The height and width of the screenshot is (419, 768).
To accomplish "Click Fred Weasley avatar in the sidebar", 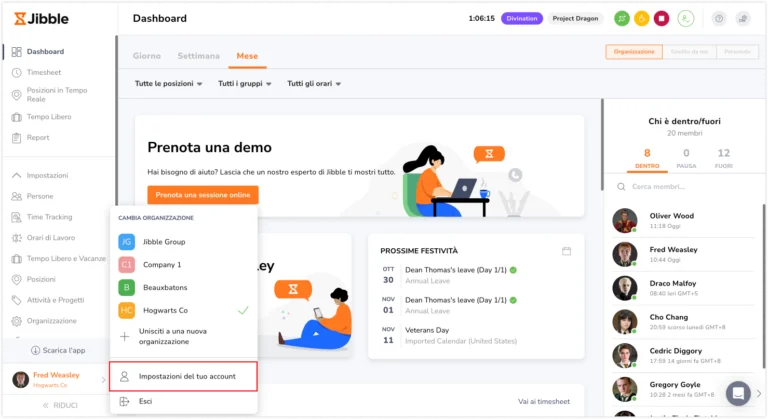I will [x=21, y=380].
